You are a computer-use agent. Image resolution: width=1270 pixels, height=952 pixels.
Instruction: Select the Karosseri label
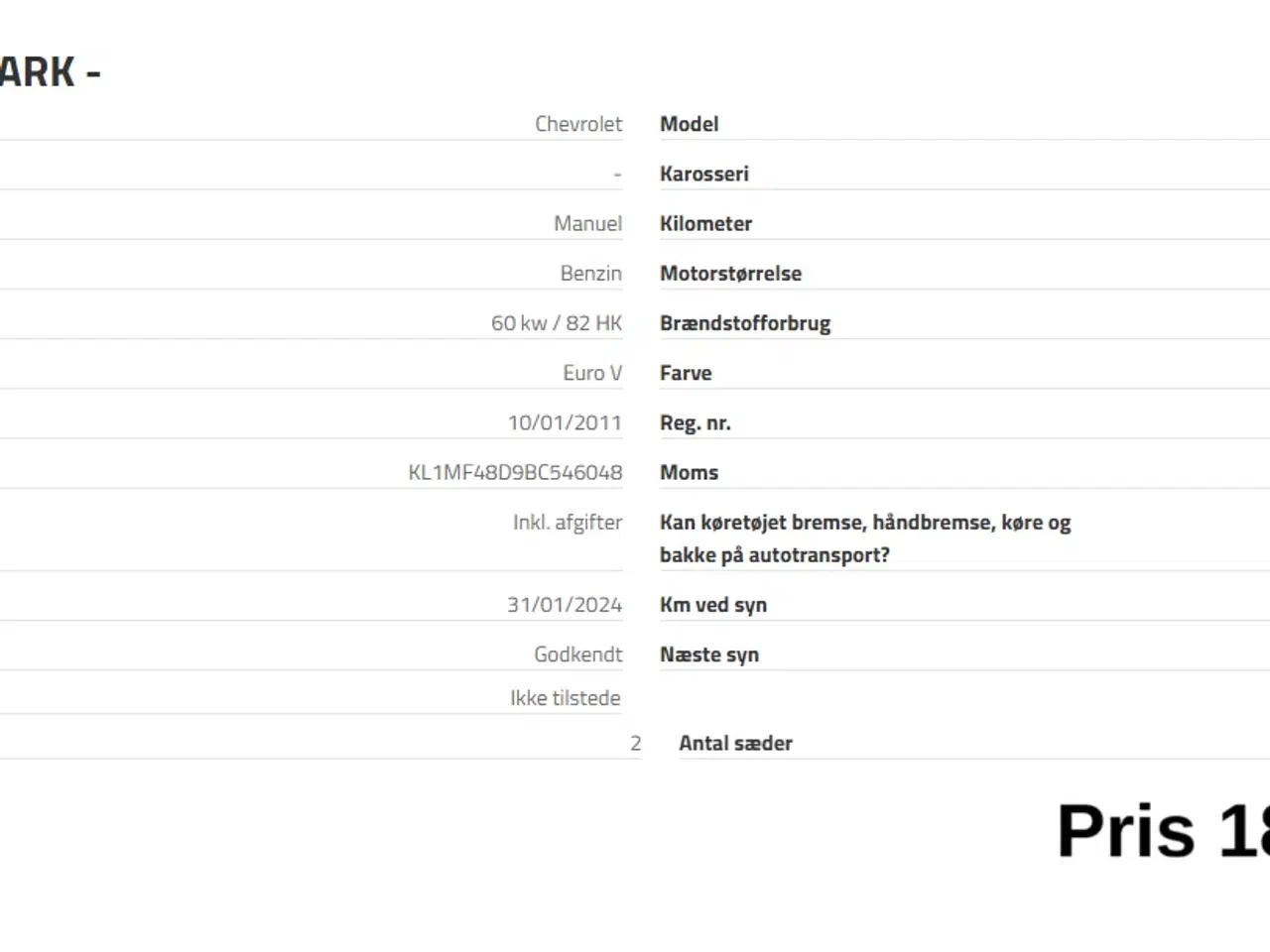pos(703,174)
